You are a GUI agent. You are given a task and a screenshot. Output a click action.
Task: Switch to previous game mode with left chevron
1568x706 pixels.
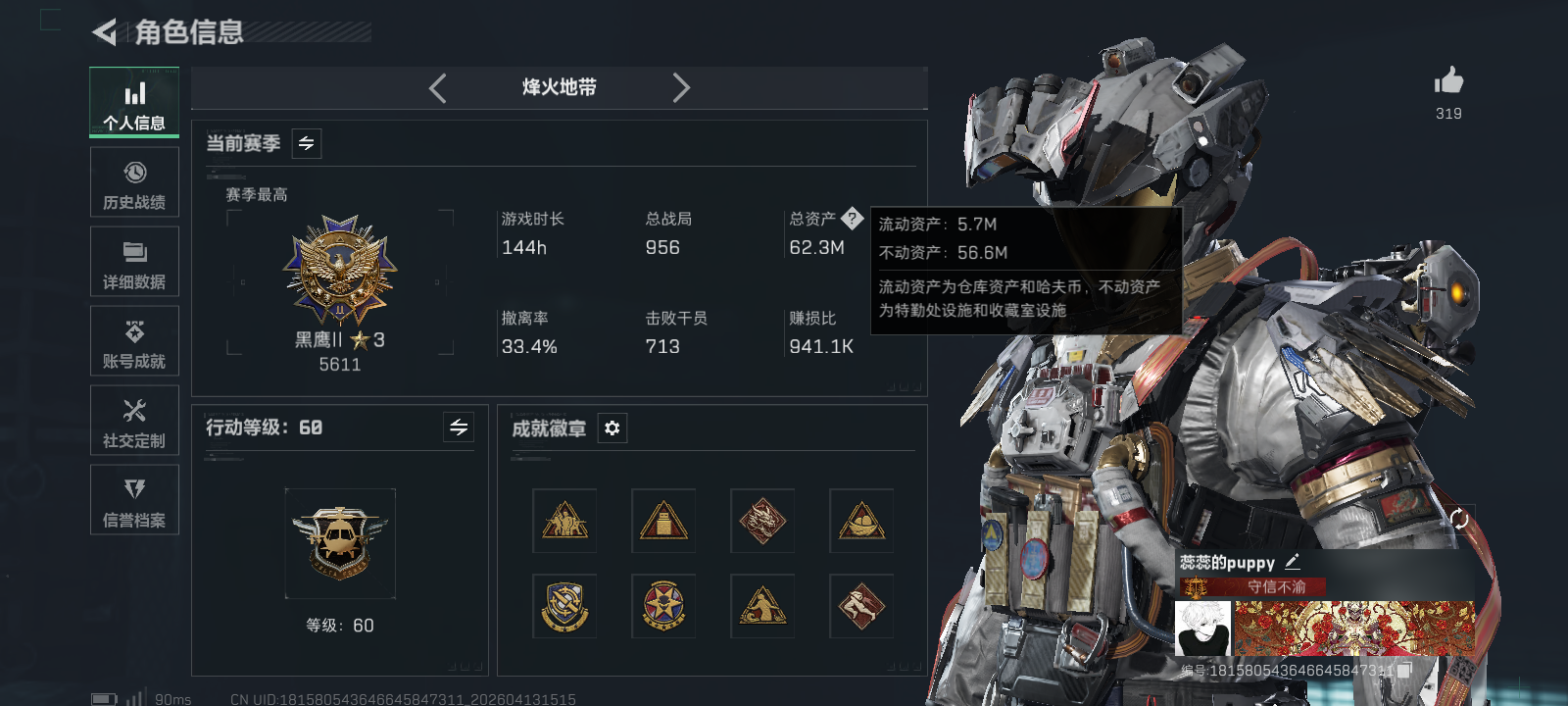[438, 88]
